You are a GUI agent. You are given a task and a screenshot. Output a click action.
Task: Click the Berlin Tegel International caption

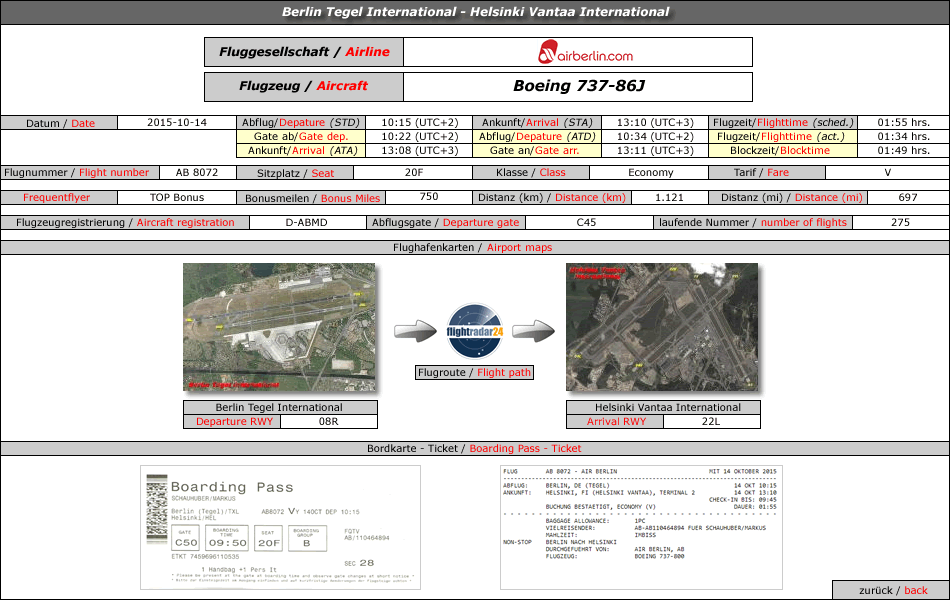point(279,407)
